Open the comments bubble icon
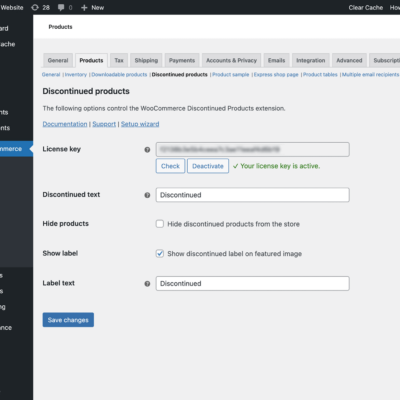400x400 pixels. point(61,7)
